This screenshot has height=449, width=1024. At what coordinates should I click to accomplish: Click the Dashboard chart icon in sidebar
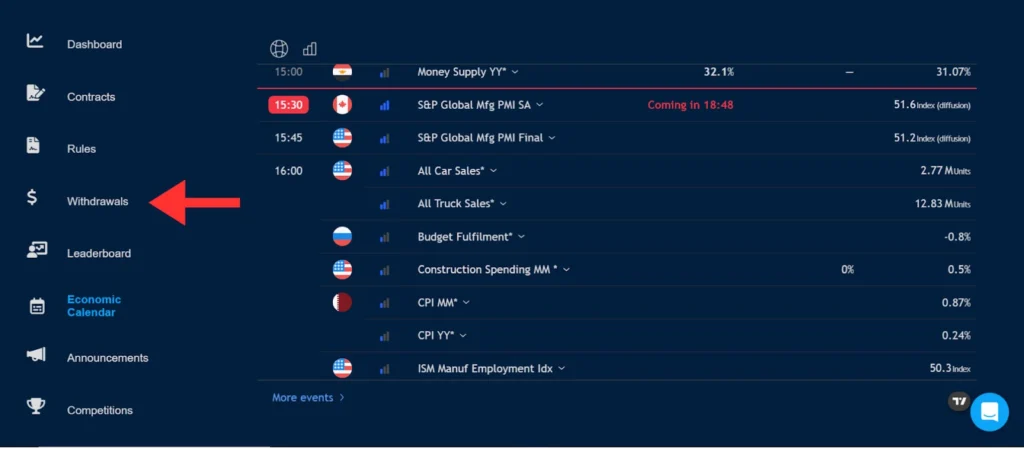point(35,41)
